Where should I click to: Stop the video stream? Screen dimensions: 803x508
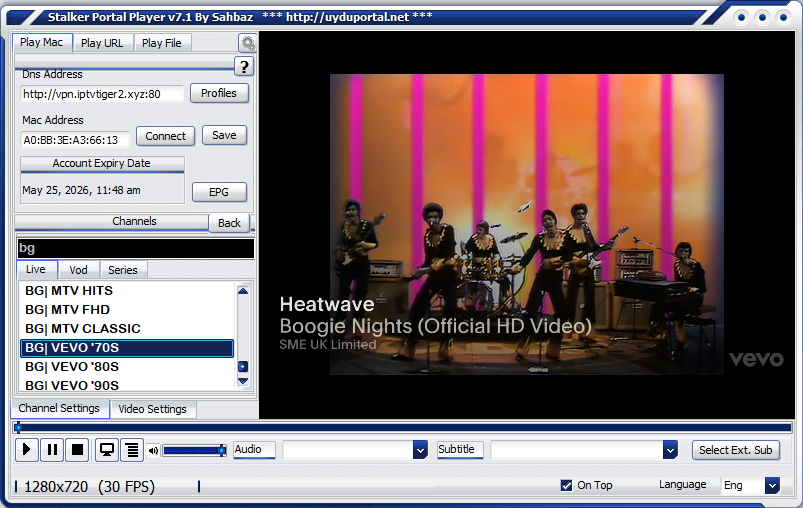click(77, 450)
